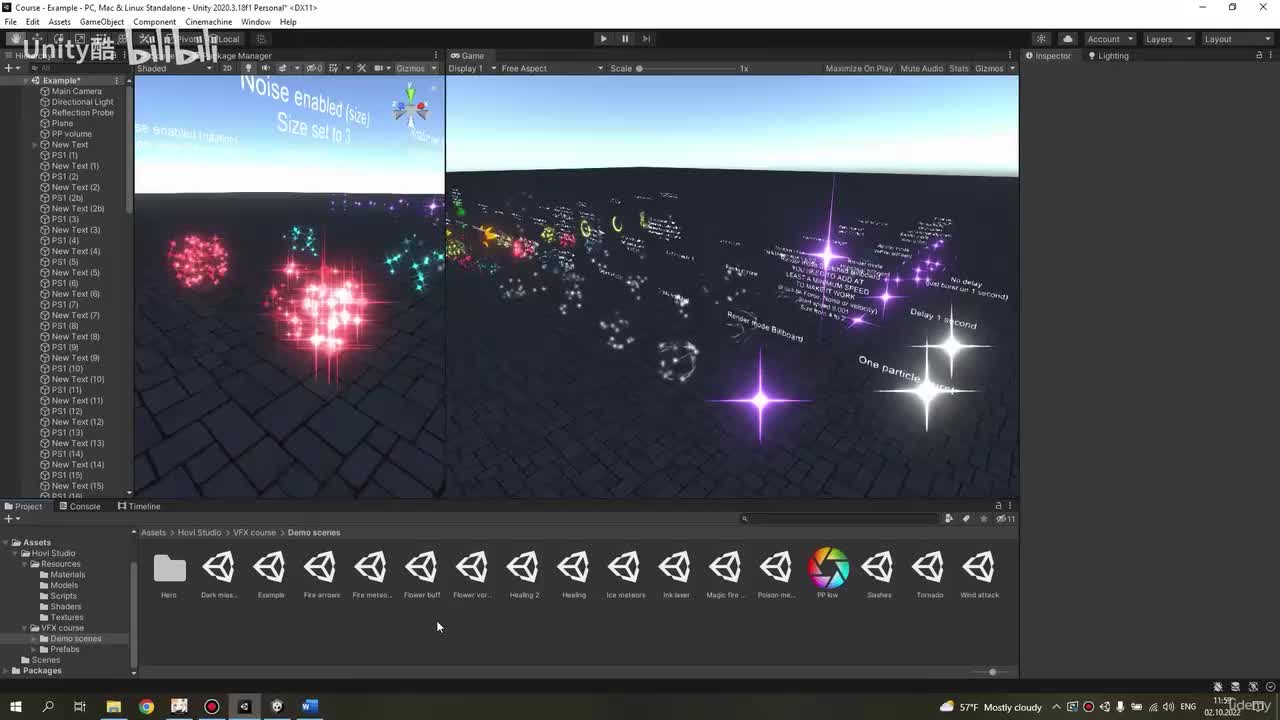The image size is (1280, 720).
Task: Click the scene orientation gizmo
Action: click(410, 106)
